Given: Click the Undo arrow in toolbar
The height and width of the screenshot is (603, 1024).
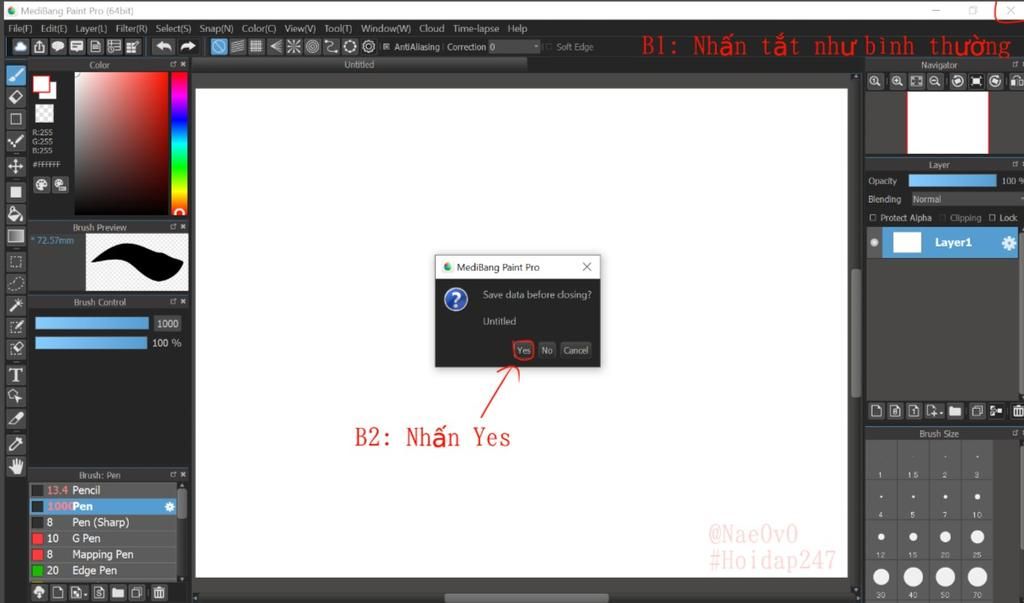Looking at the screenshot, I should pos(164,46).
